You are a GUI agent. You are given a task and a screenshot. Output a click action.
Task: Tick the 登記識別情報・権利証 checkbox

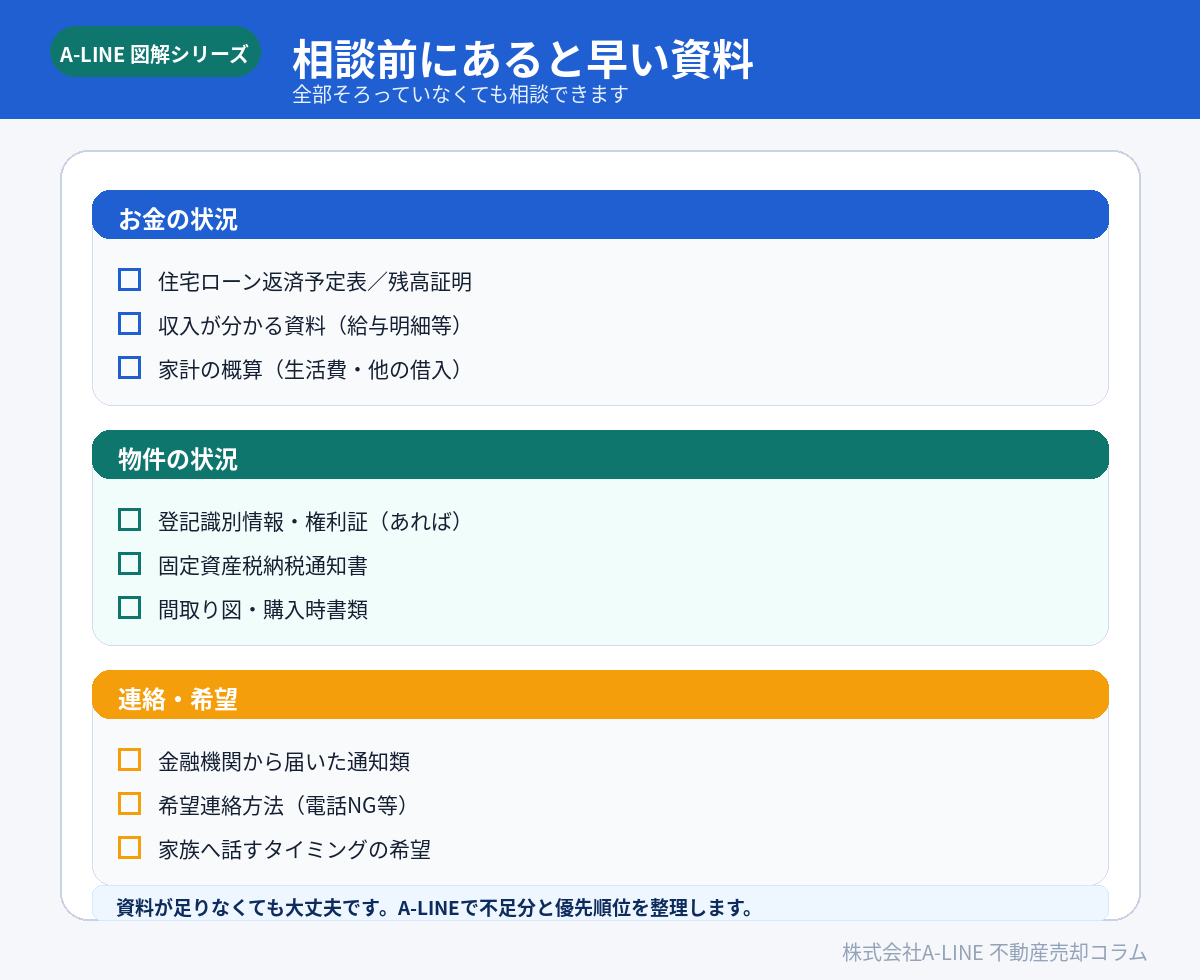pos(129,519)
